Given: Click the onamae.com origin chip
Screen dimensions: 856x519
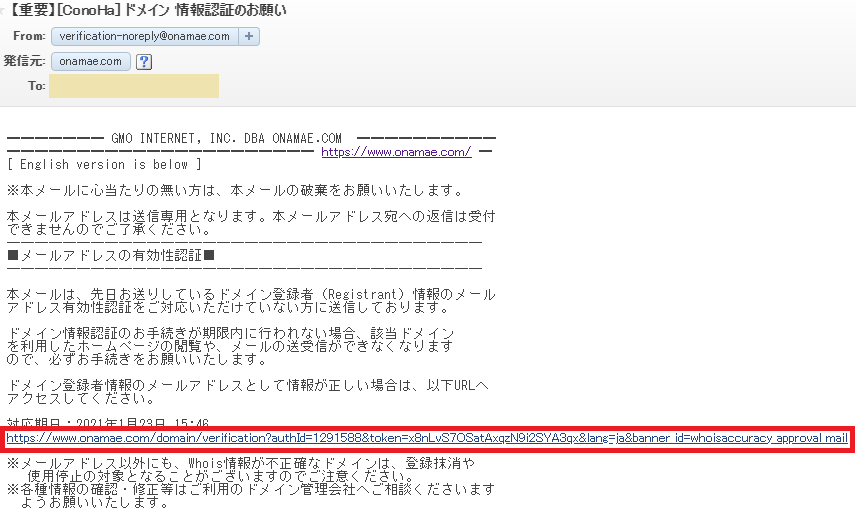Looking at the screenshot, I should click(91, 62).
